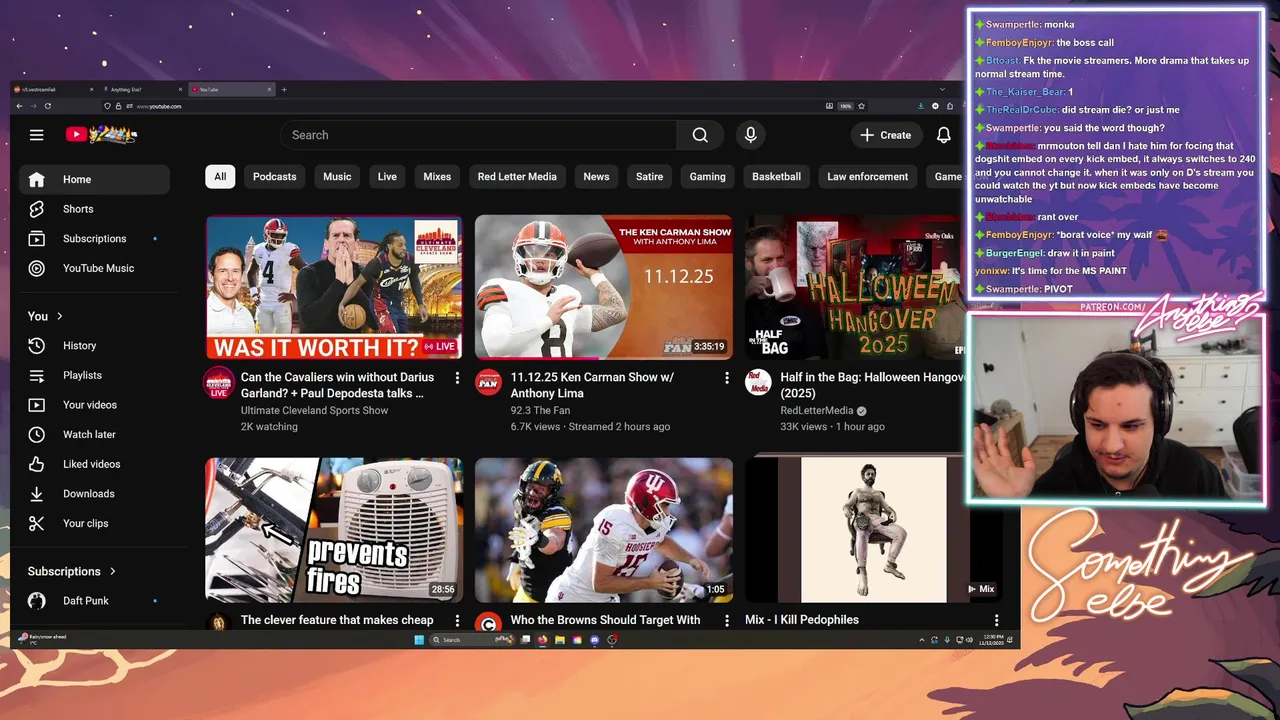Image resolution: width=1280 pixels, height=720 pixels.
Task: Reload the page in browser toolbar
Action: coord(47,106)
